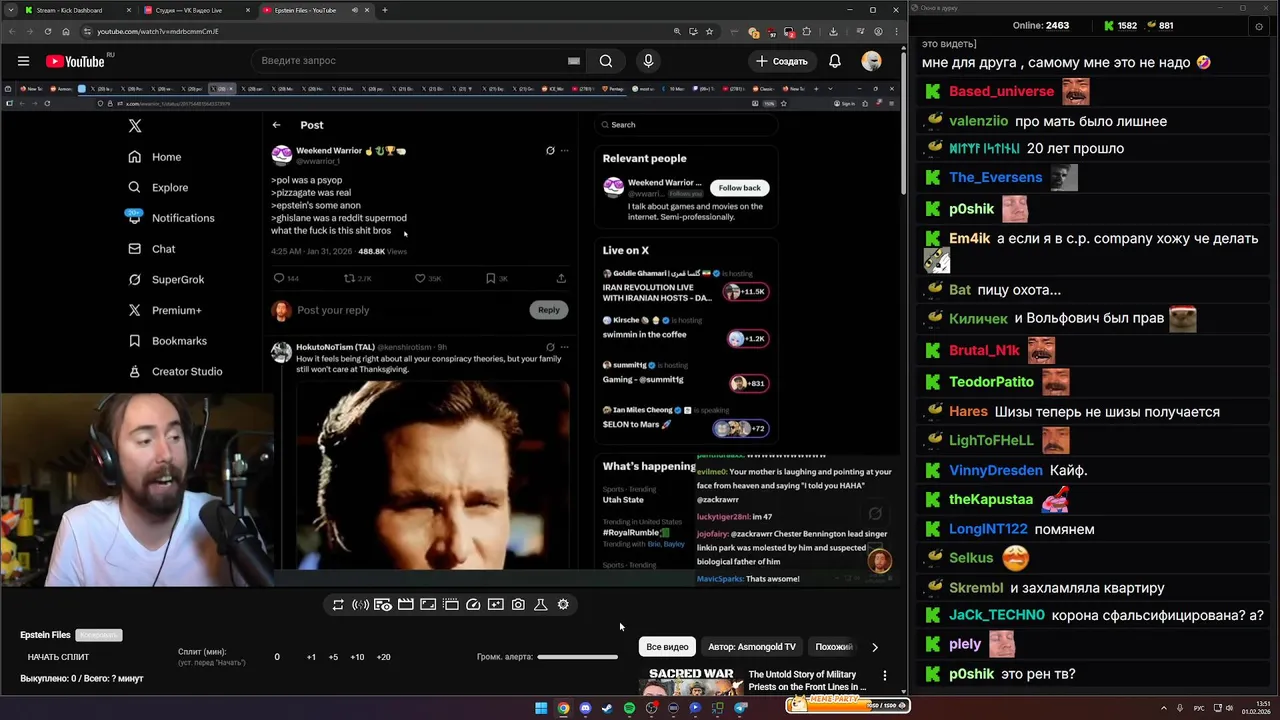Select the Автор: Asmongold TV chip
Viewport: 1280px width, 720px height.
tap(752, 647)
